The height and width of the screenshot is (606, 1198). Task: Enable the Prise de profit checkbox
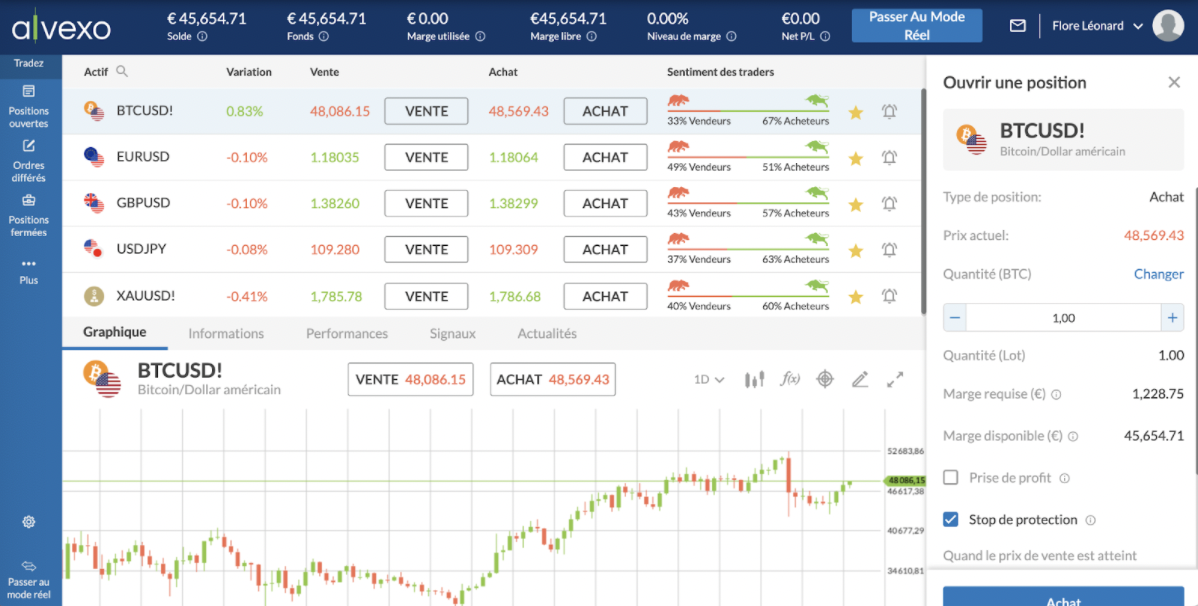coord(951,478)
